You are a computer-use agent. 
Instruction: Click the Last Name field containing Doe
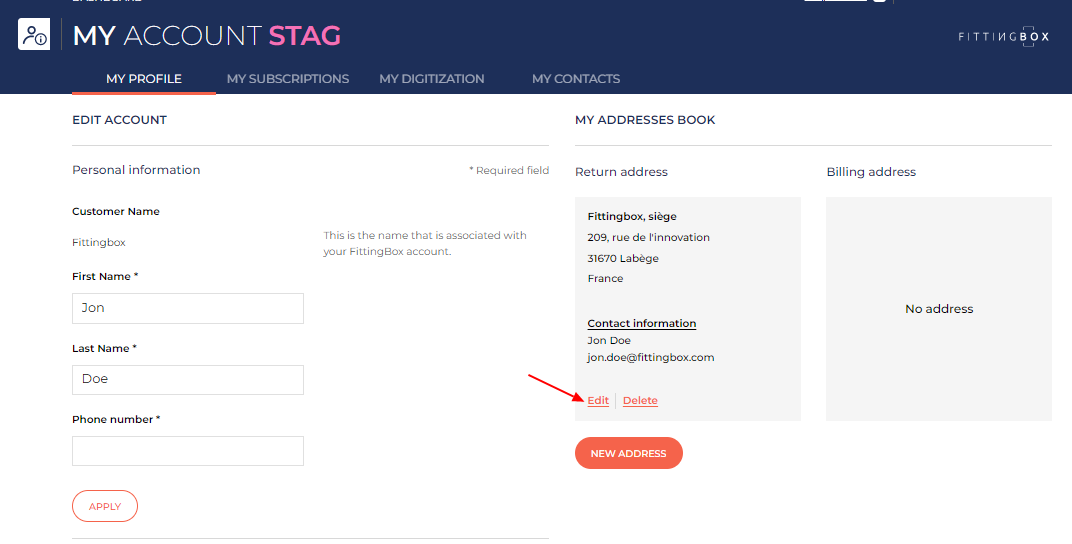[188, 379]
